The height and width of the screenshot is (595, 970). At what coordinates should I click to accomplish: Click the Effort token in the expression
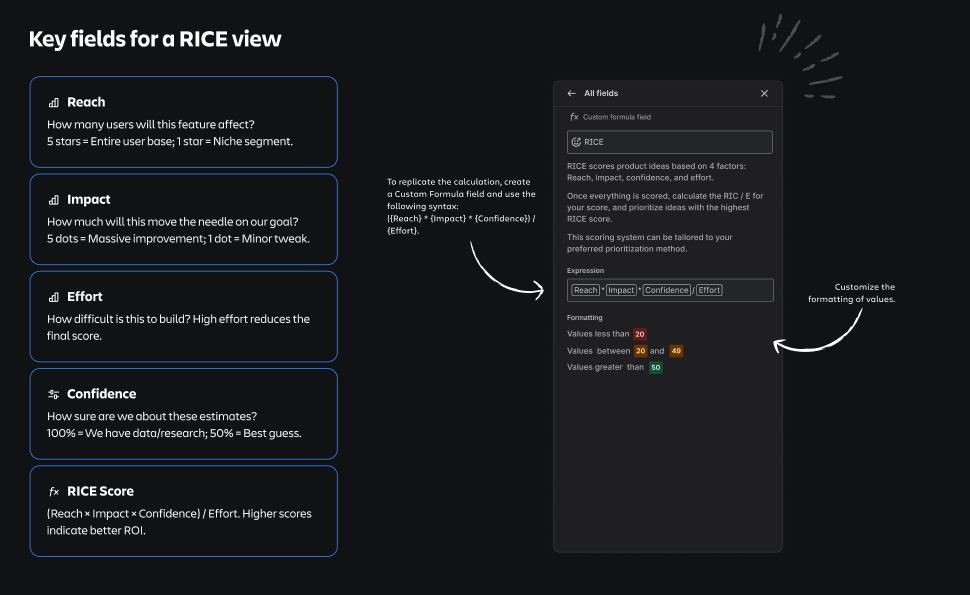click(x=709, y=290)
